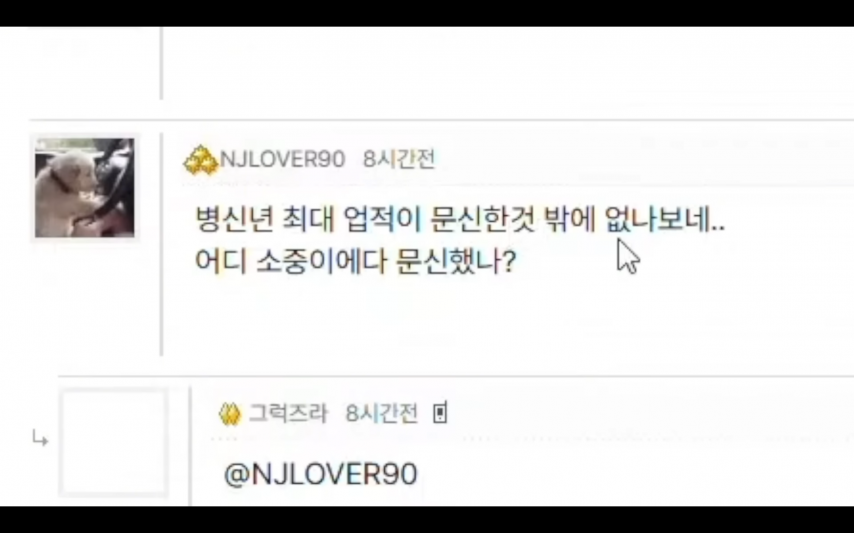
Task: Click the reply arrow icon left of blank avatar
Action: click(x=40, y=438)
